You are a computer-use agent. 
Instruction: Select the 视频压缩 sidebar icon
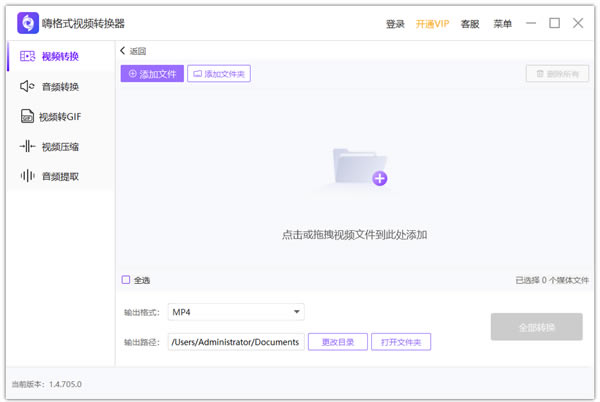tap(27, 146)
